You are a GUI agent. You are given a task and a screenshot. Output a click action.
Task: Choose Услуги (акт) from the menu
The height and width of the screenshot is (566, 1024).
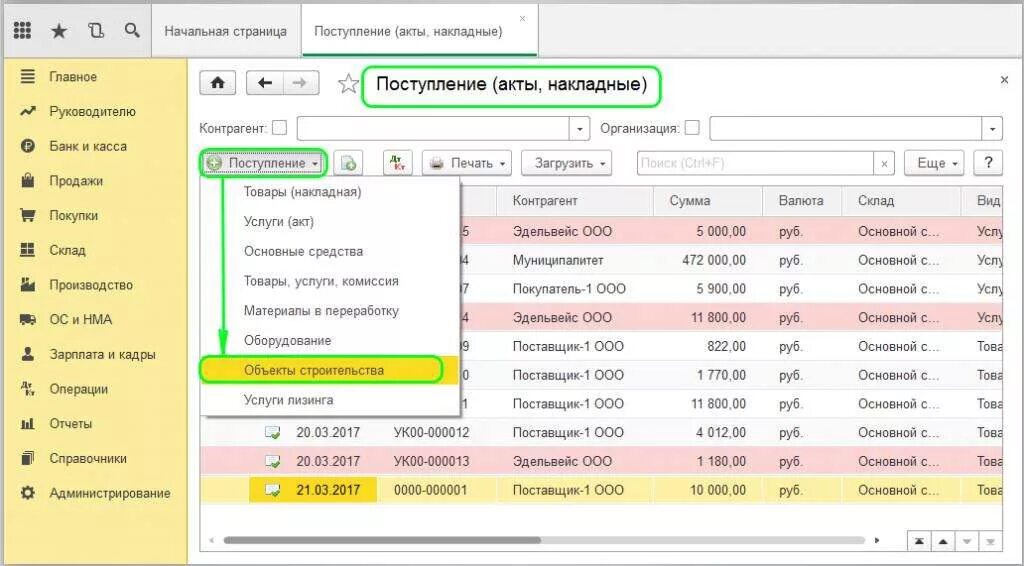coord(279,222)
